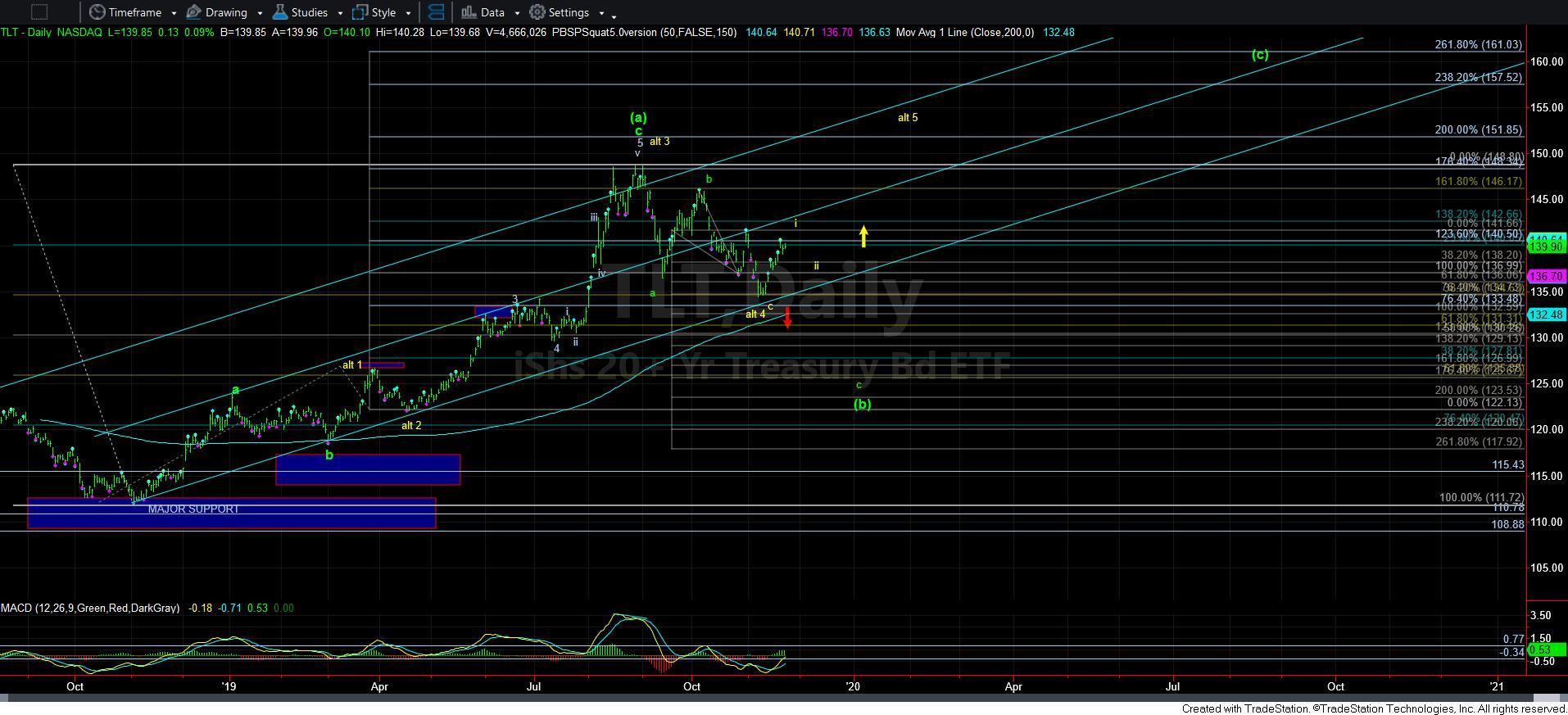The height and width of the screenshot is (715, 1568).
Task: Click the Mov Avg 1 Line study label
Action: (965, 32)
